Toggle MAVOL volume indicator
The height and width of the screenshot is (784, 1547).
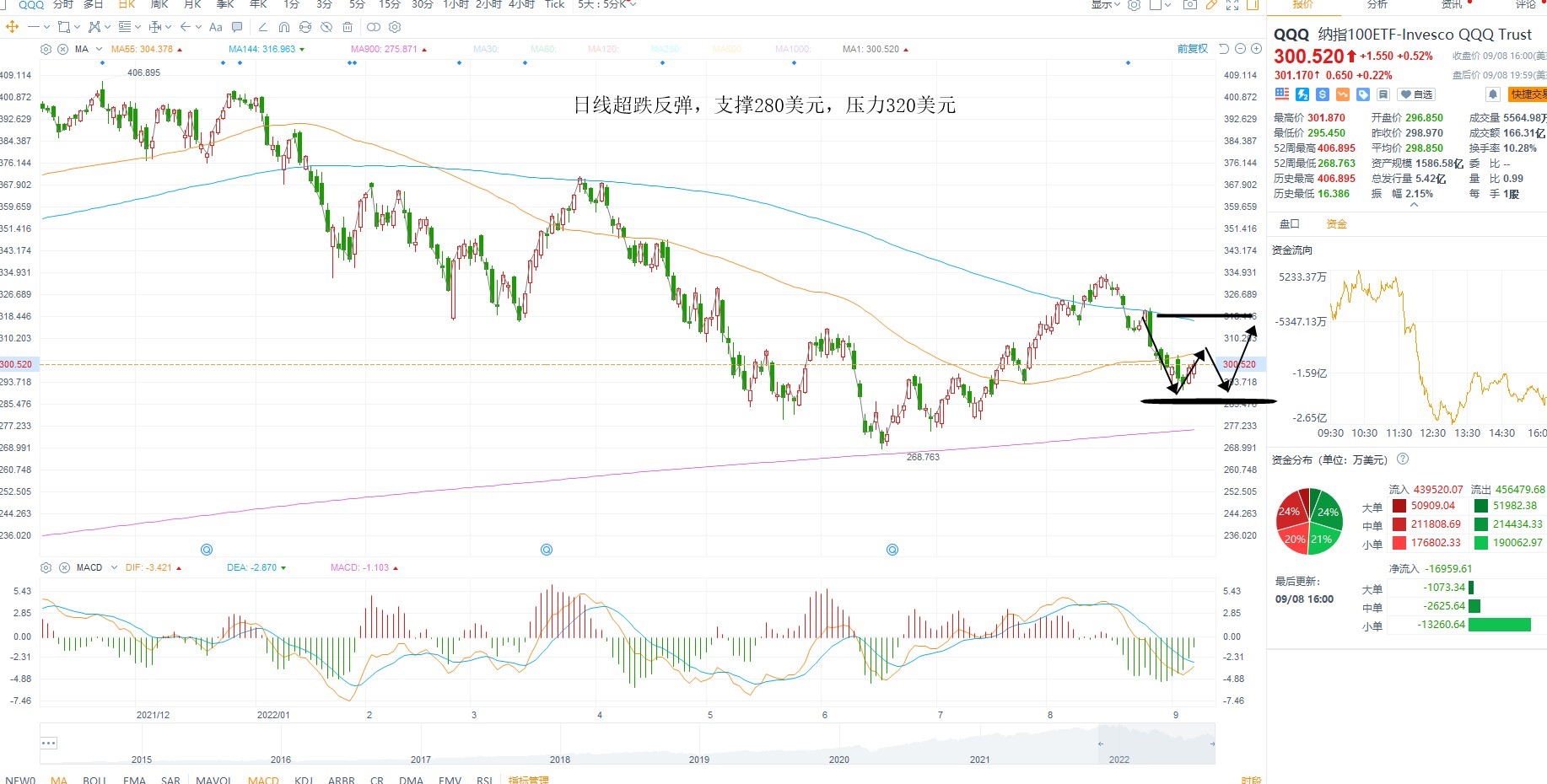point(213,780)
